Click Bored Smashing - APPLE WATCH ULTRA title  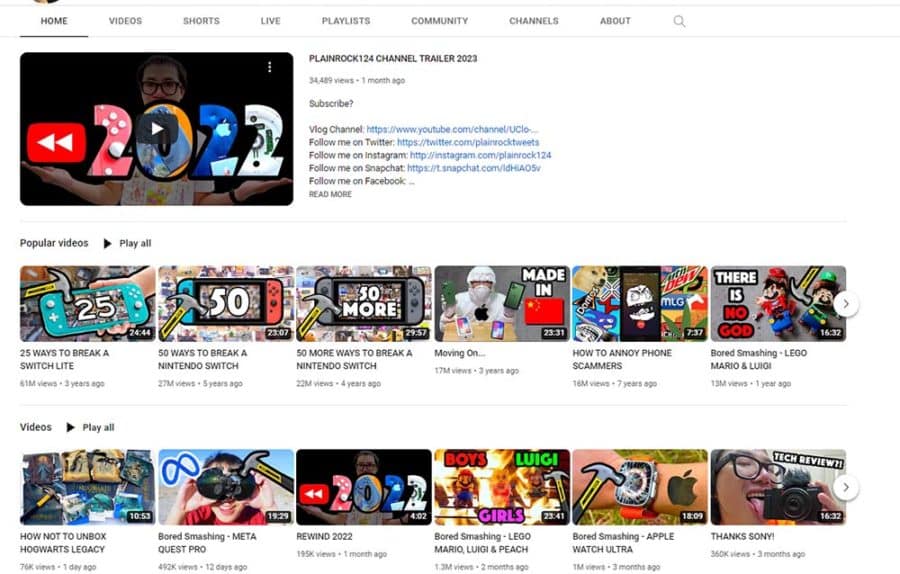coord(623,543)
